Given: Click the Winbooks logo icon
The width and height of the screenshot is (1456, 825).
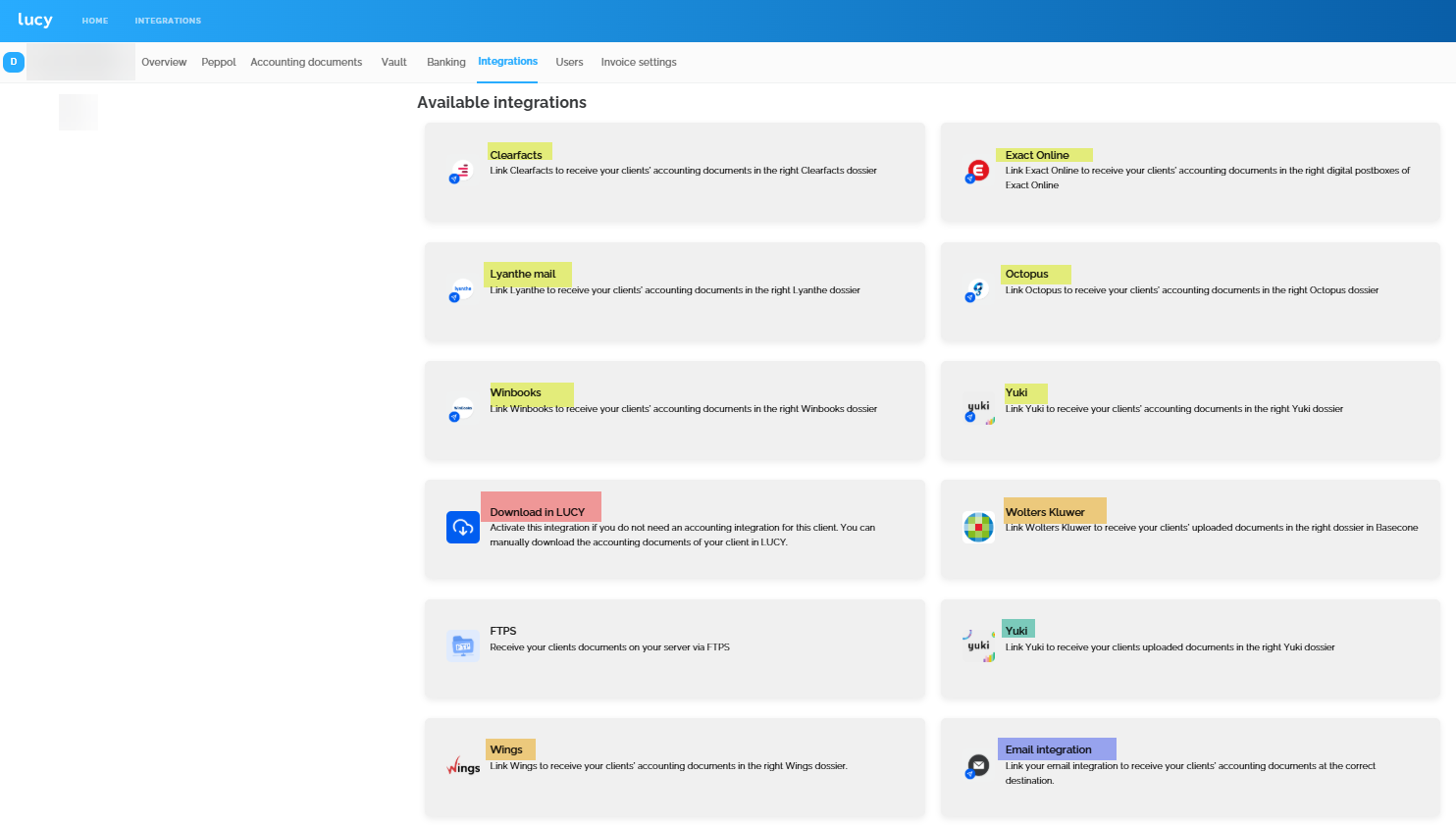Looking at the screenshot, I should [462, 409].
